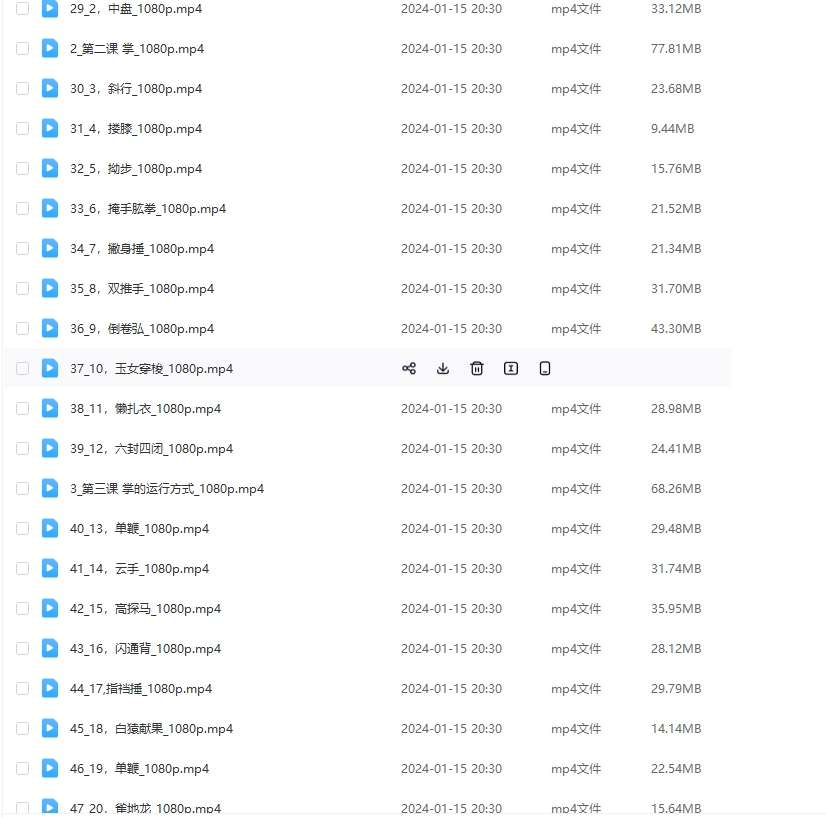Rename the 37_10 玉女穿梭 file
Image resolution: width=826 pixels, height=818 pixels.
[511, 368]
